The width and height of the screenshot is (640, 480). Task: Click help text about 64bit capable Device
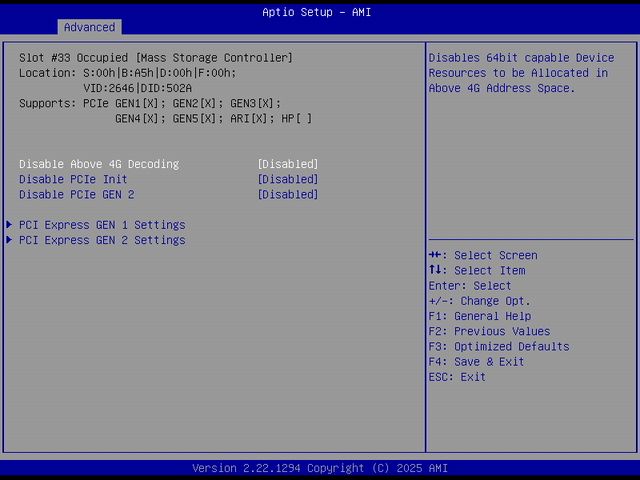coord(521,73)
